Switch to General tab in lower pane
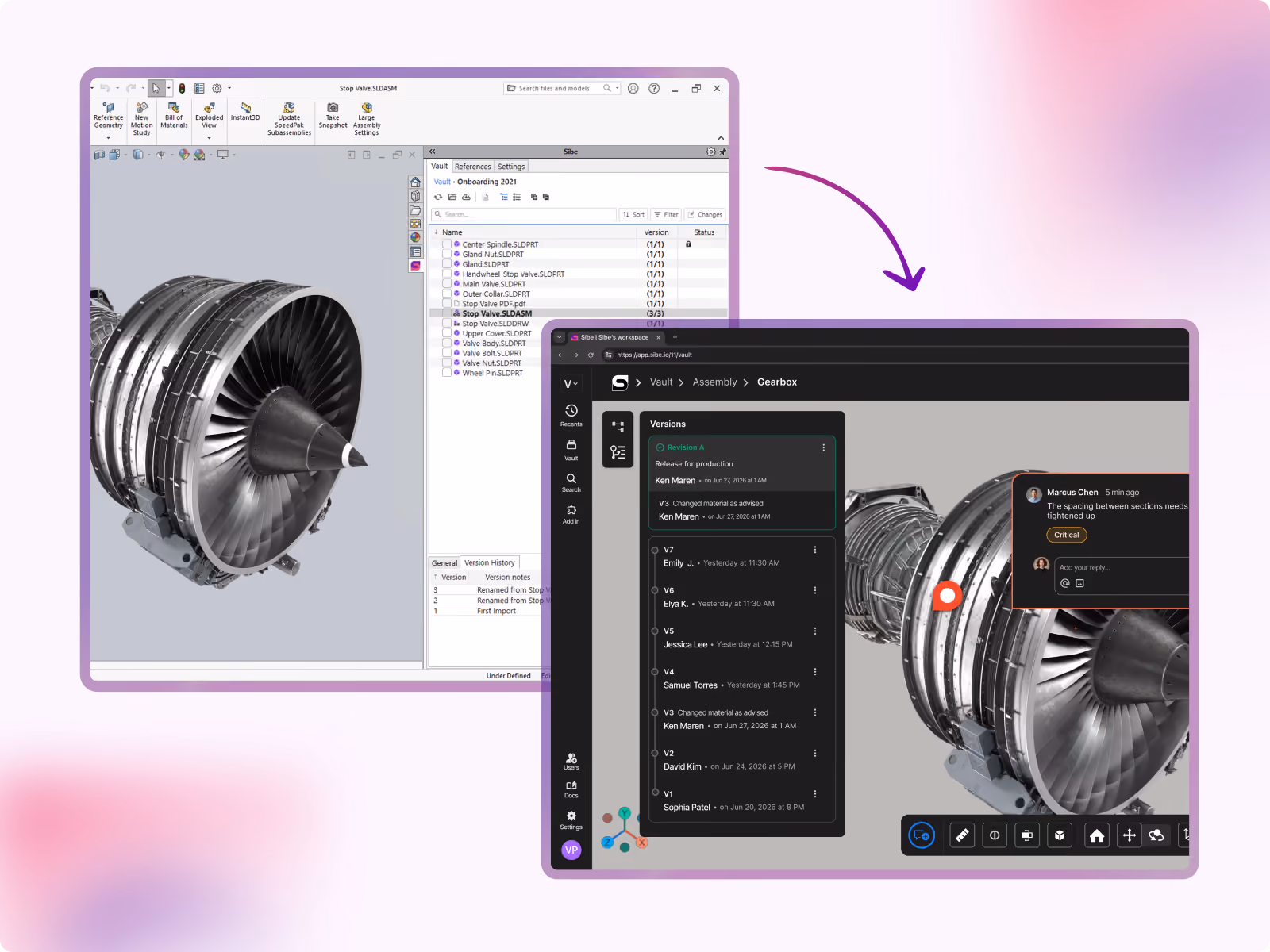The width and height of the screenshot is (1270, 952). 444,563
